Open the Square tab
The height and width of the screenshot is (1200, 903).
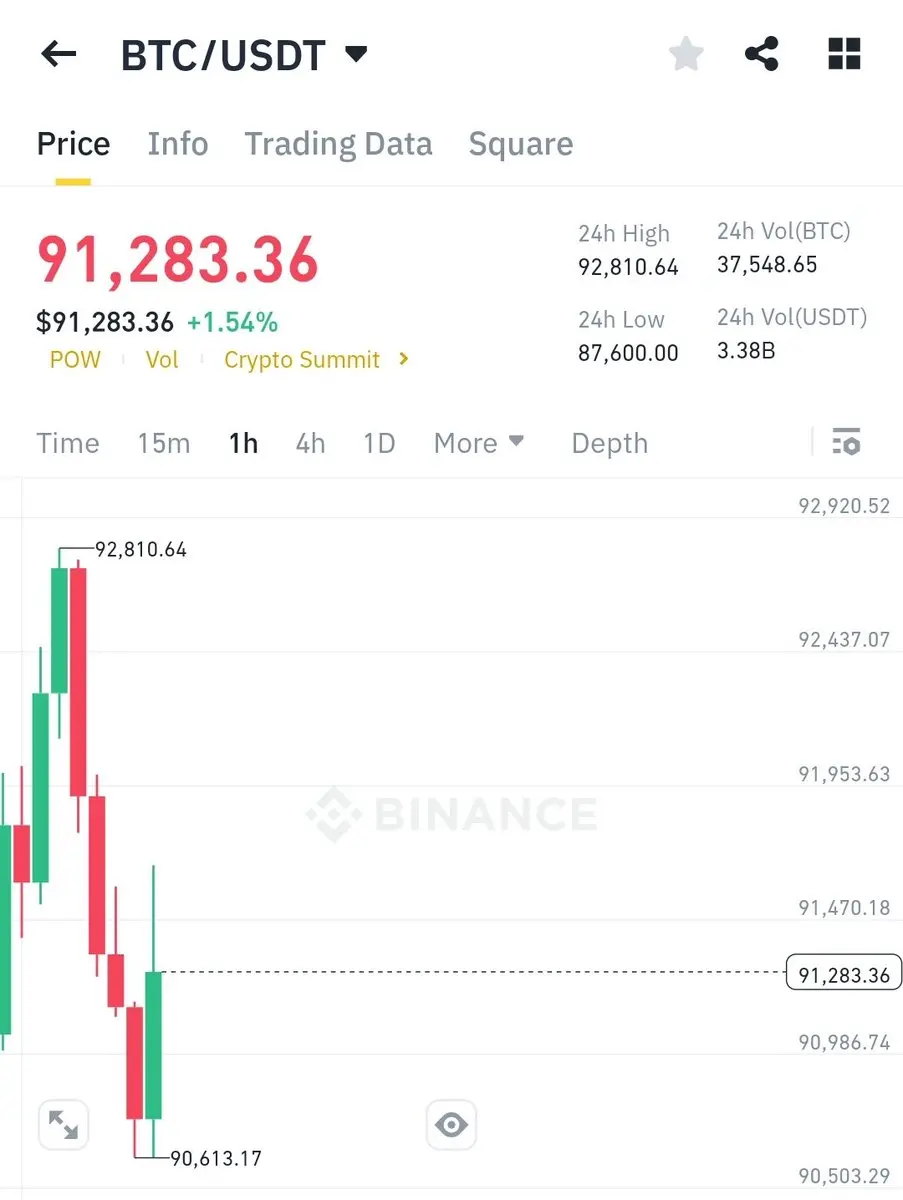(x=521, y=144)
